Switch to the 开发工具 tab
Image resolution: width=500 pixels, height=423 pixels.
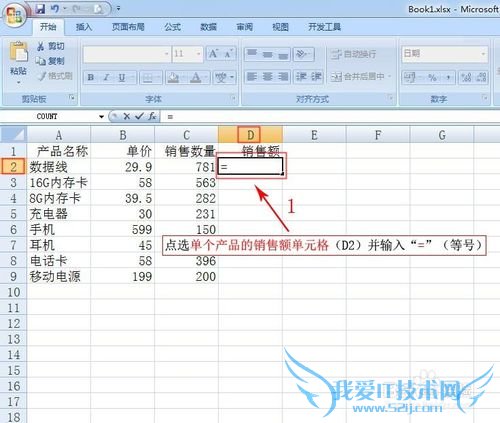(324, 27)
